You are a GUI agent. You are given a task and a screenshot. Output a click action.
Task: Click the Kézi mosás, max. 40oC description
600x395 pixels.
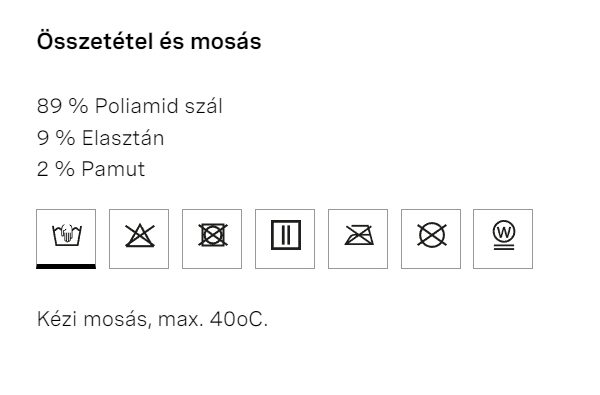(x=152, y=319)
